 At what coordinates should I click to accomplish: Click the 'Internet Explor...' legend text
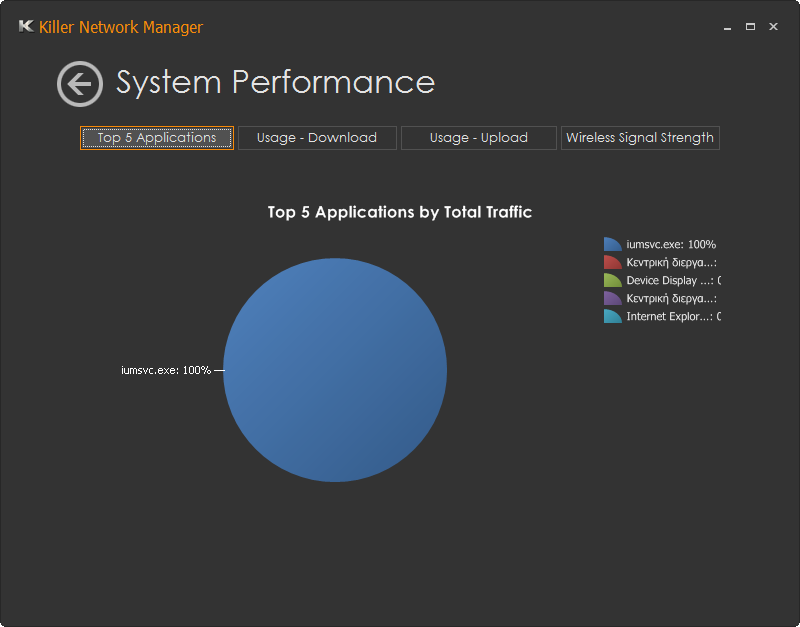pyautogui.click(x=673, y=316)
